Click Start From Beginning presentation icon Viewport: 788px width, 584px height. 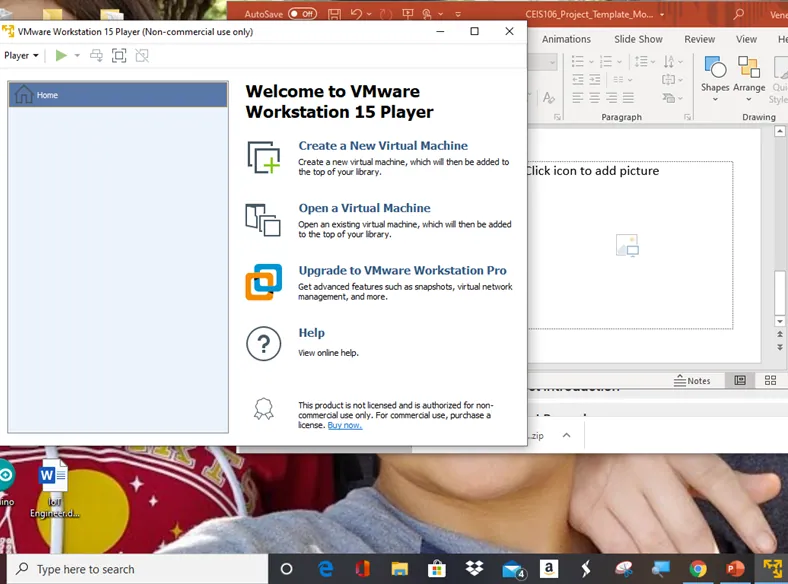pos(408,14)
